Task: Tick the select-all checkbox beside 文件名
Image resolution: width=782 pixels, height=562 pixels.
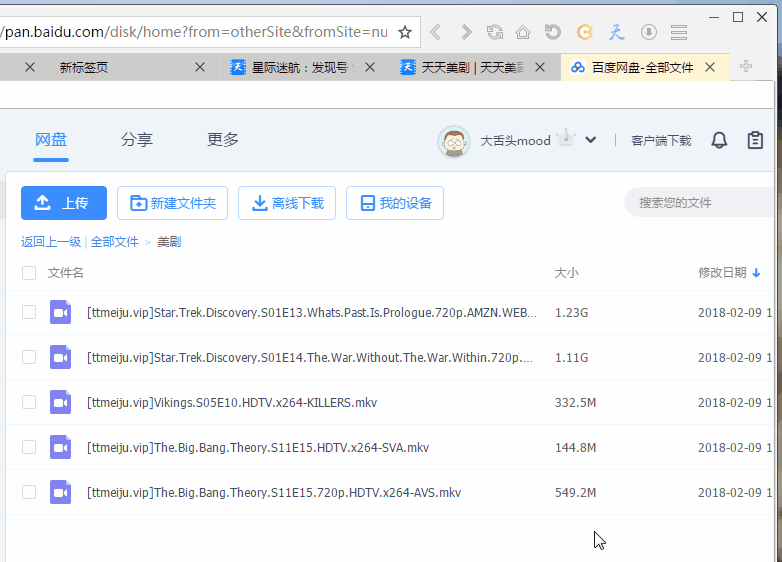Action: tap(29, 273)
